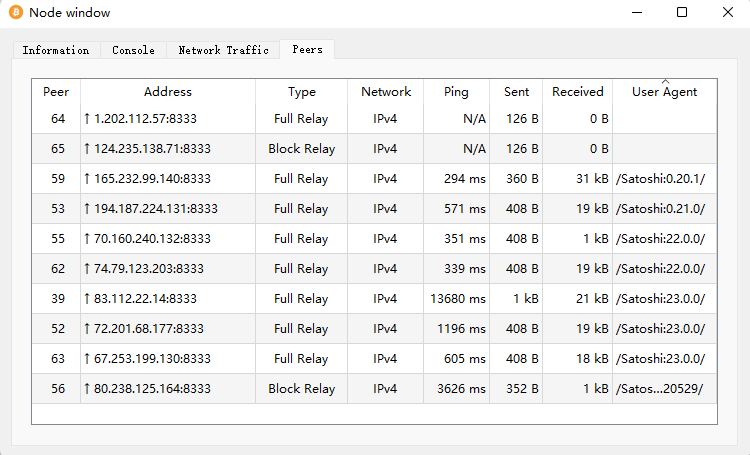This screenshot has height=455, width=750.
Task: Click peer number 39 cell
Action: pyautogui.click(x=57, y=299)
